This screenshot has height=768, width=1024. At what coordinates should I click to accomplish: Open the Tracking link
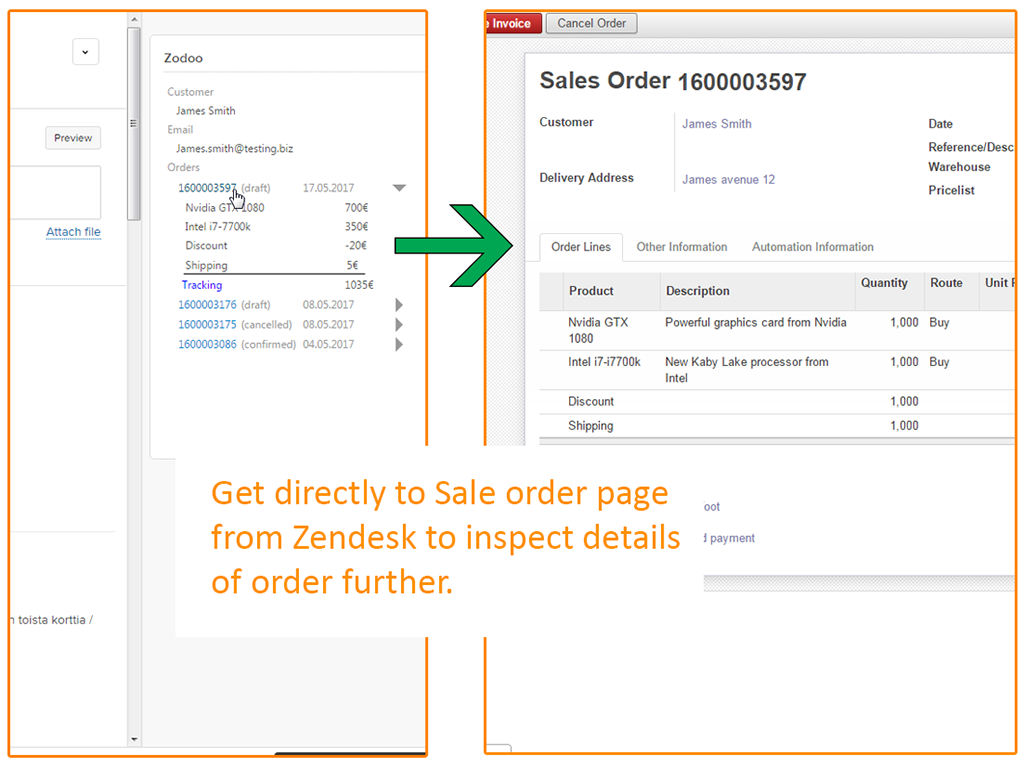click(x=202, y=285)
